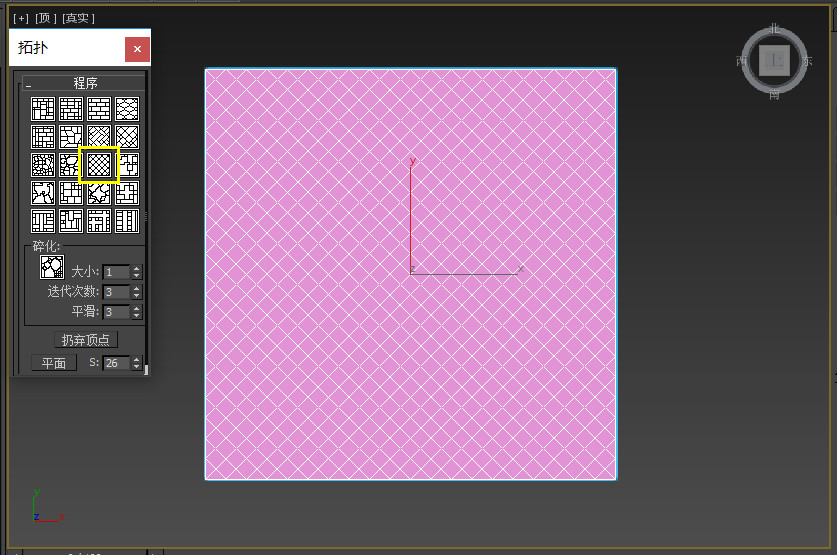Open the [顶] view selection menu
This screenshot has height=555, width=837.
tap(46, 18)
